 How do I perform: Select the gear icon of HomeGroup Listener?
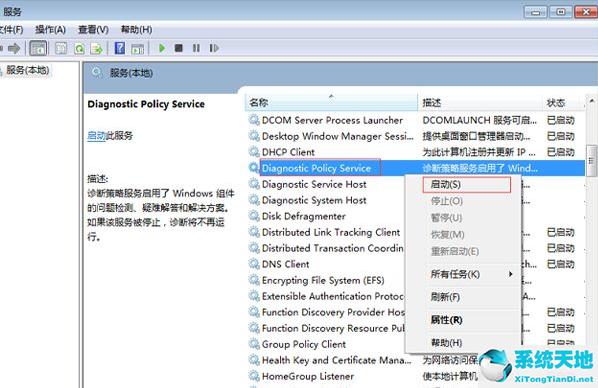(x=254, y=376)
